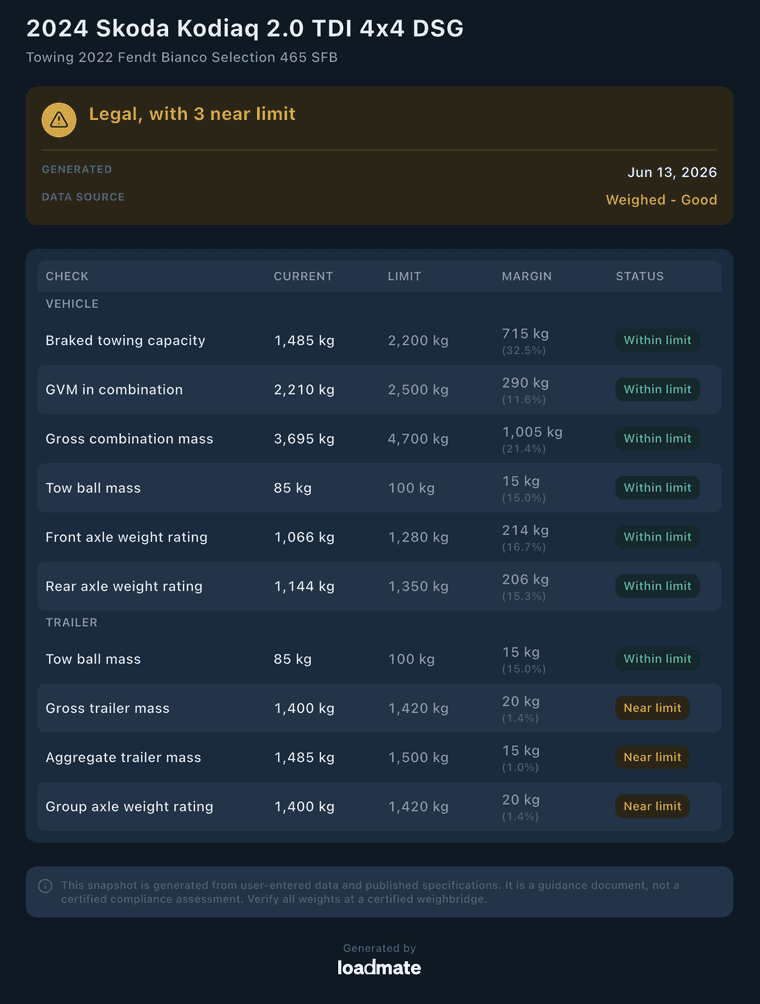Click the 'Front axle weight rating' label

pos(126,537)
